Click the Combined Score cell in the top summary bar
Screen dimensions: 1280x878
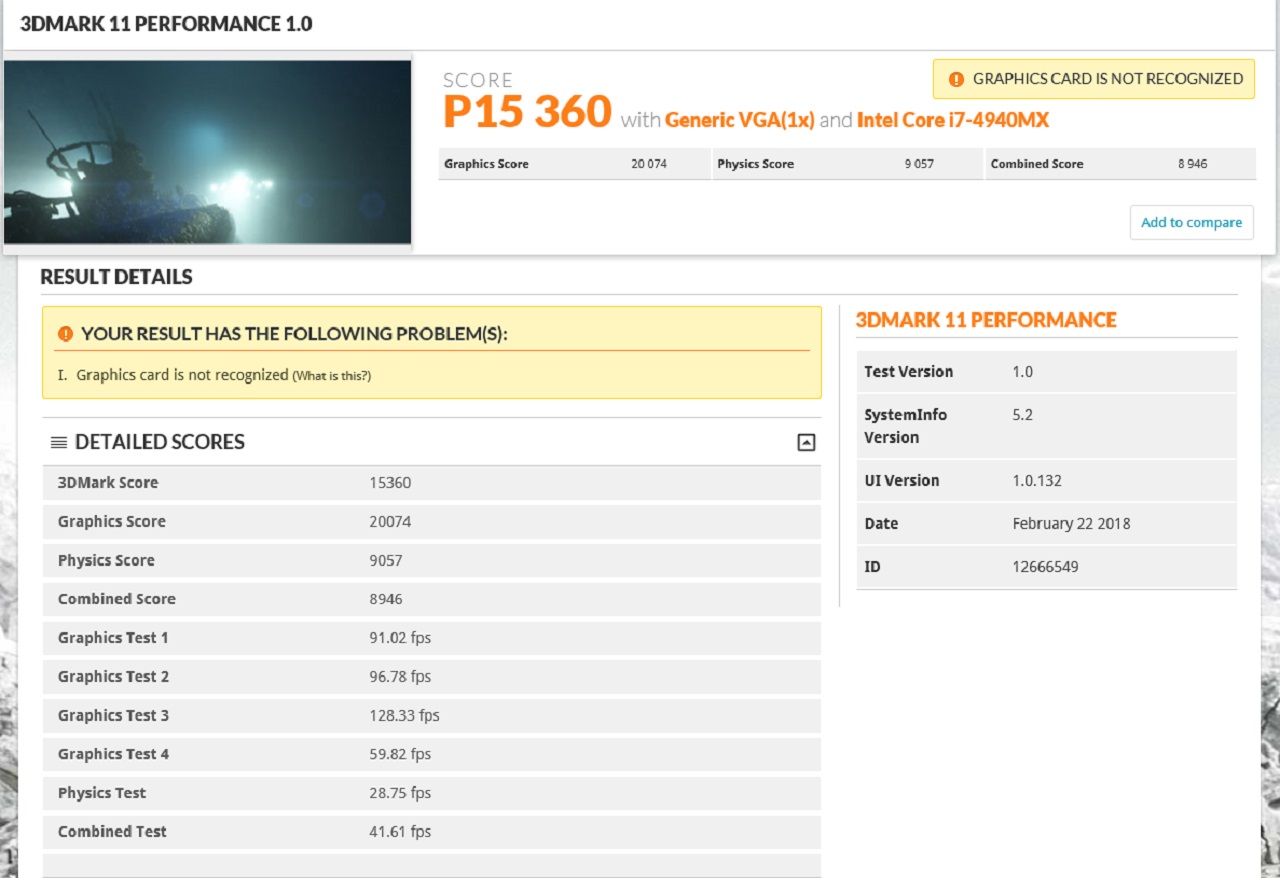[1120, 164]
